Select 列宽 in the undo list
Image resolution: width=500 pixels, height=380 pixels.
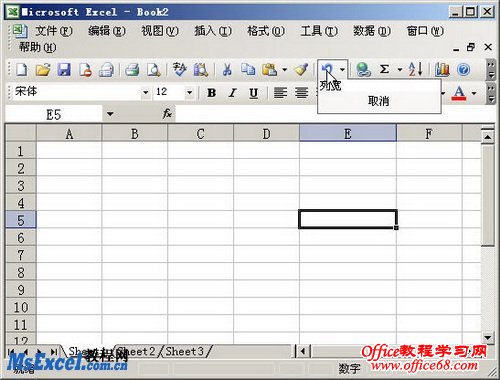330,86
